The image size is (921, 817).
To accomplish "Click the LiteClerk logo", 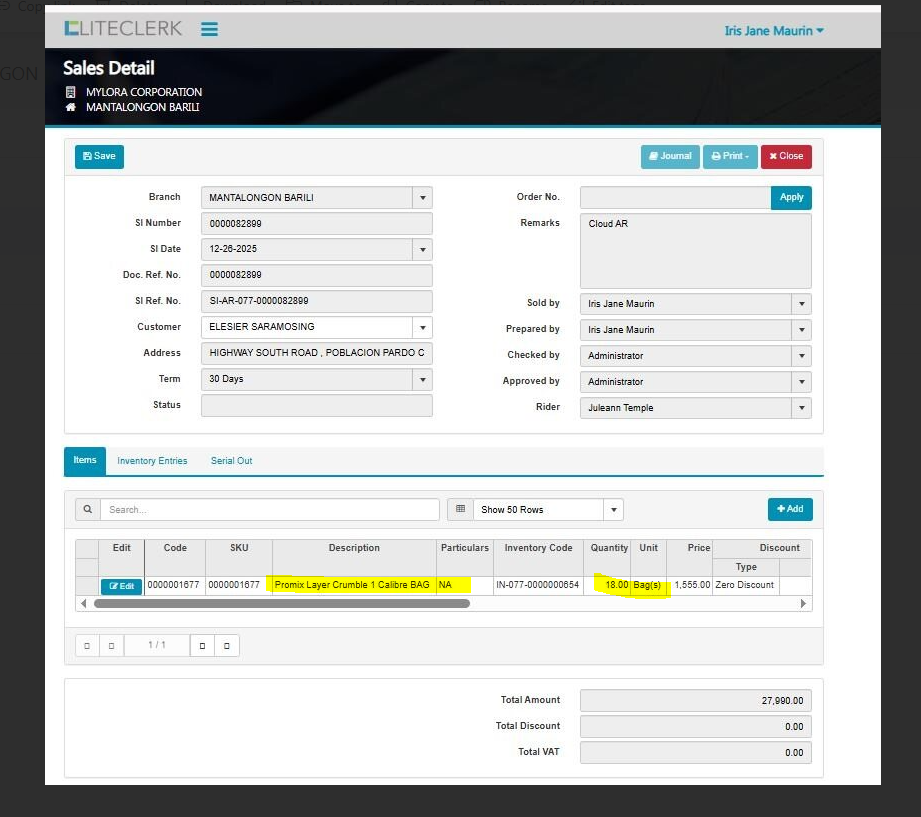I will tap(123, 29).
